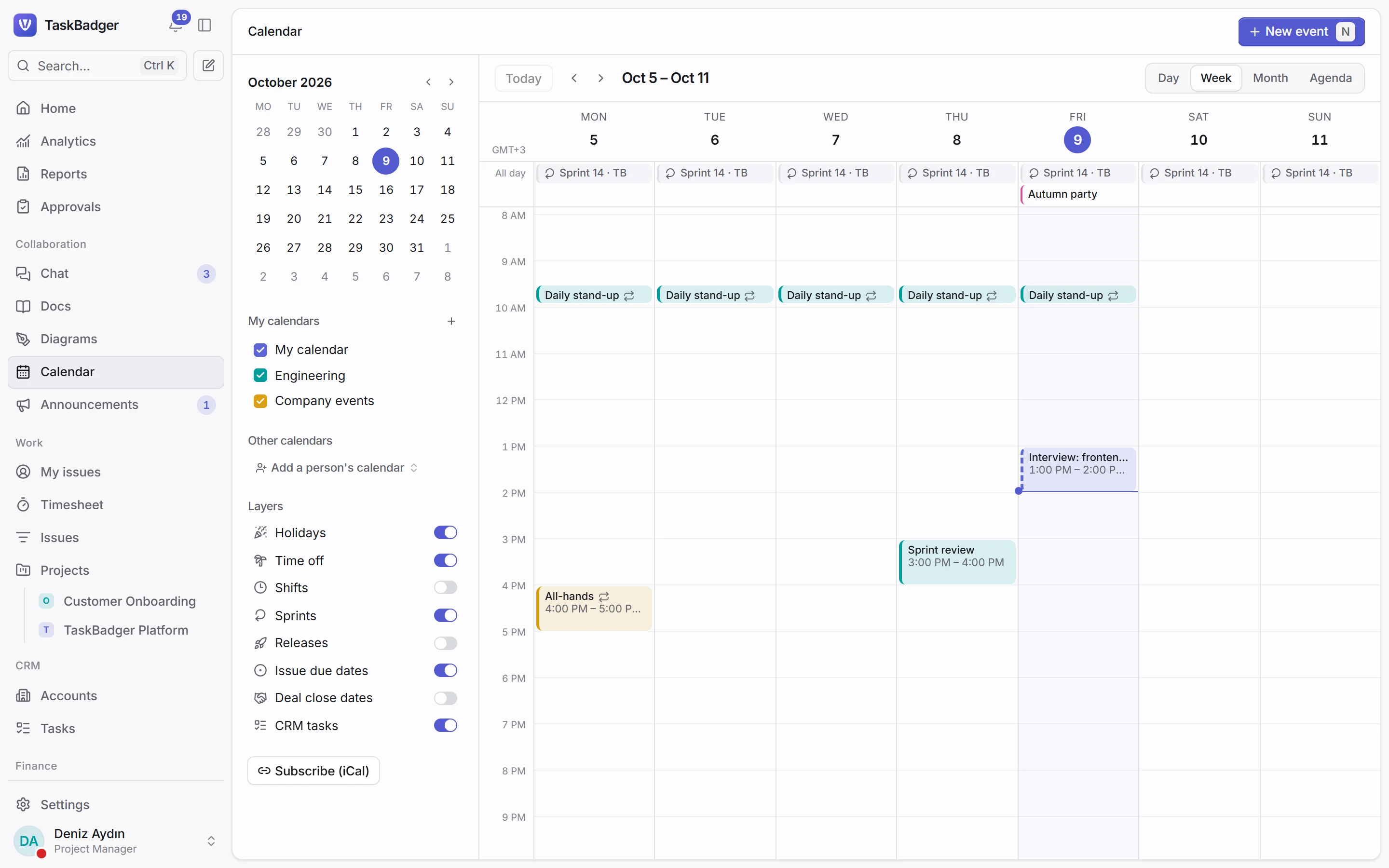Go to previous week arrow
Screen dimensions: 1389x868
[x=574, y=78]
